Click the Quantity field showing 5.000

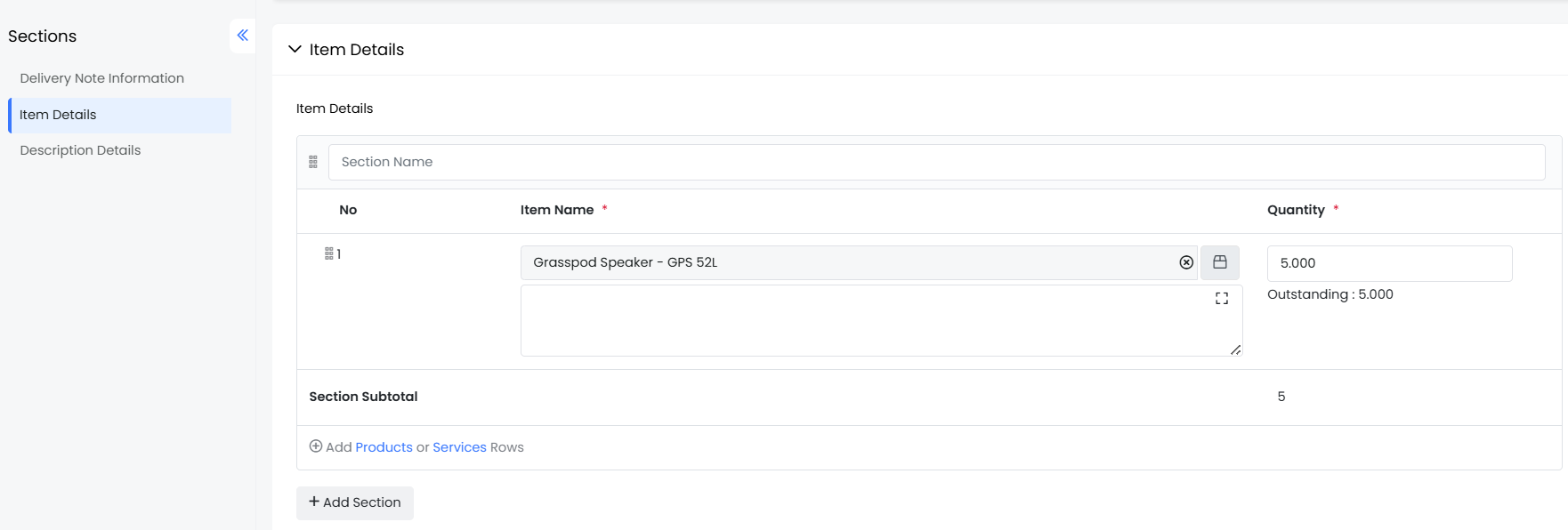(x=1388, y=263)
